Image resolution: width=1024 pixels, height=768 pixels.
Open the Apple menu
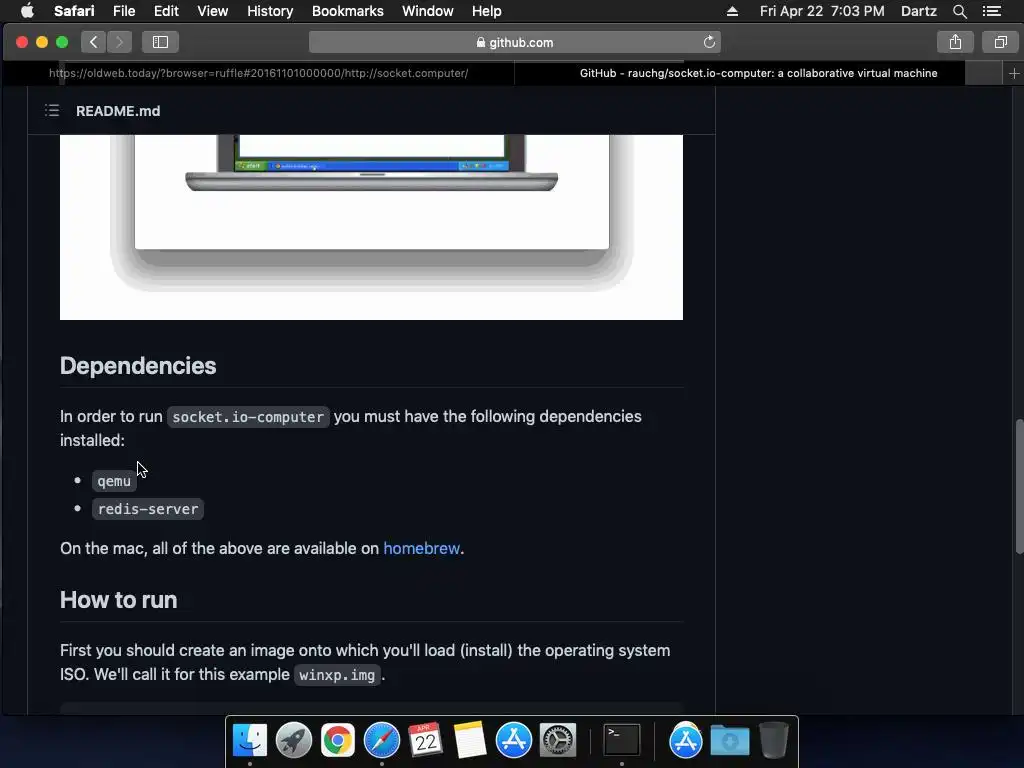coord(27,11)
